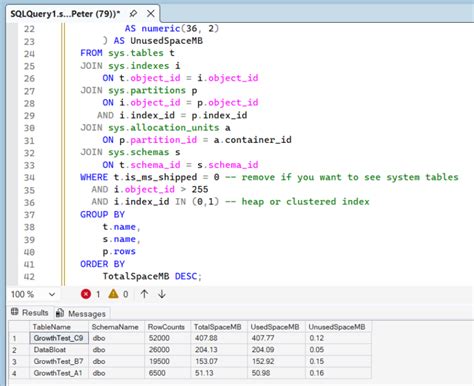
Task: Click line number 36 in the margin
Action: [x=29, y=202]
